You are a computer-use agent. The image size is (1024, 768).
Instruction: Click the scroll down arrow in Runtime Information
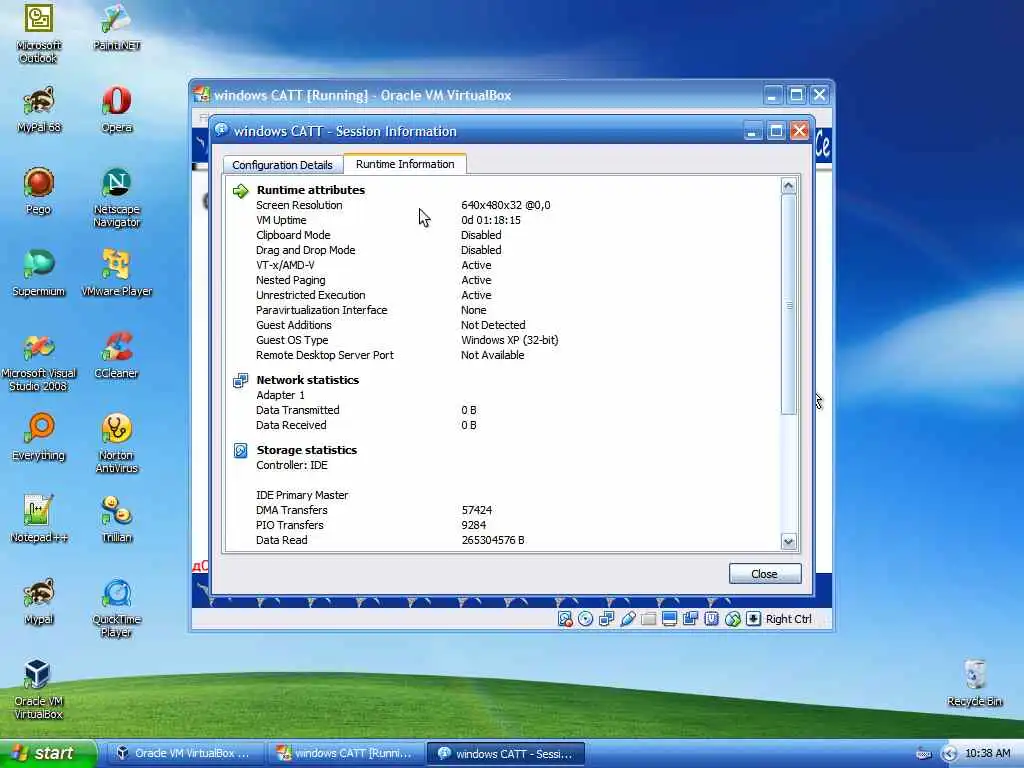788,541
